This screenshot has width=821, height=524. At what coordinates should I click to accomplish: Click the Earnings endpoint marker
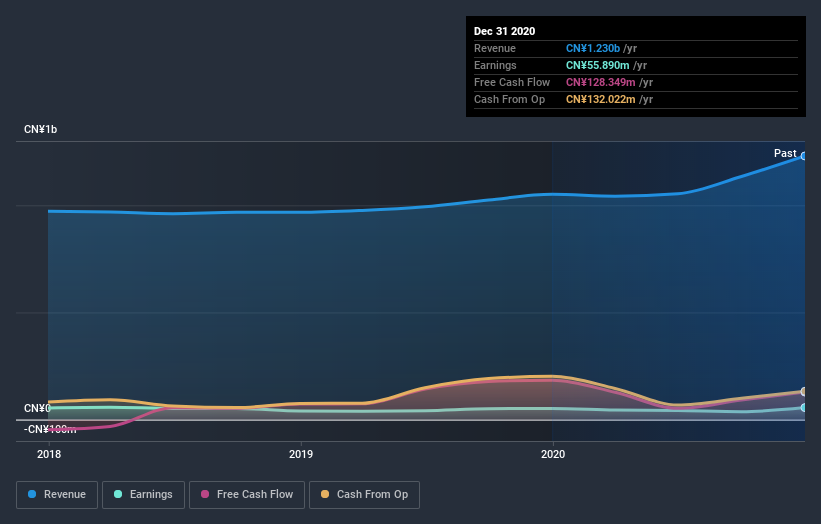(804, 407)
